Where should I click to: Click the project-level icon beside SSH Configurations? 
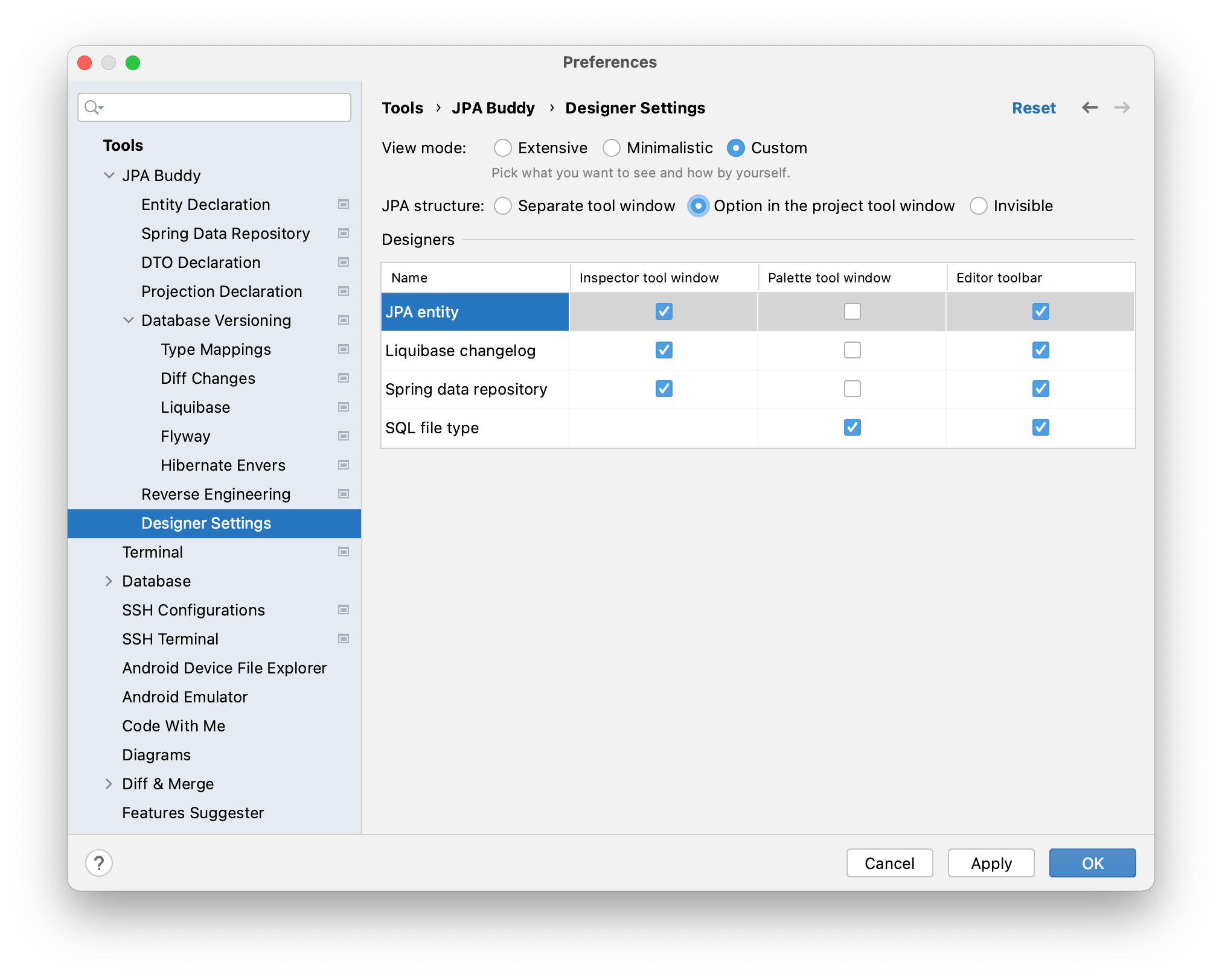click(x=344, y=610)
